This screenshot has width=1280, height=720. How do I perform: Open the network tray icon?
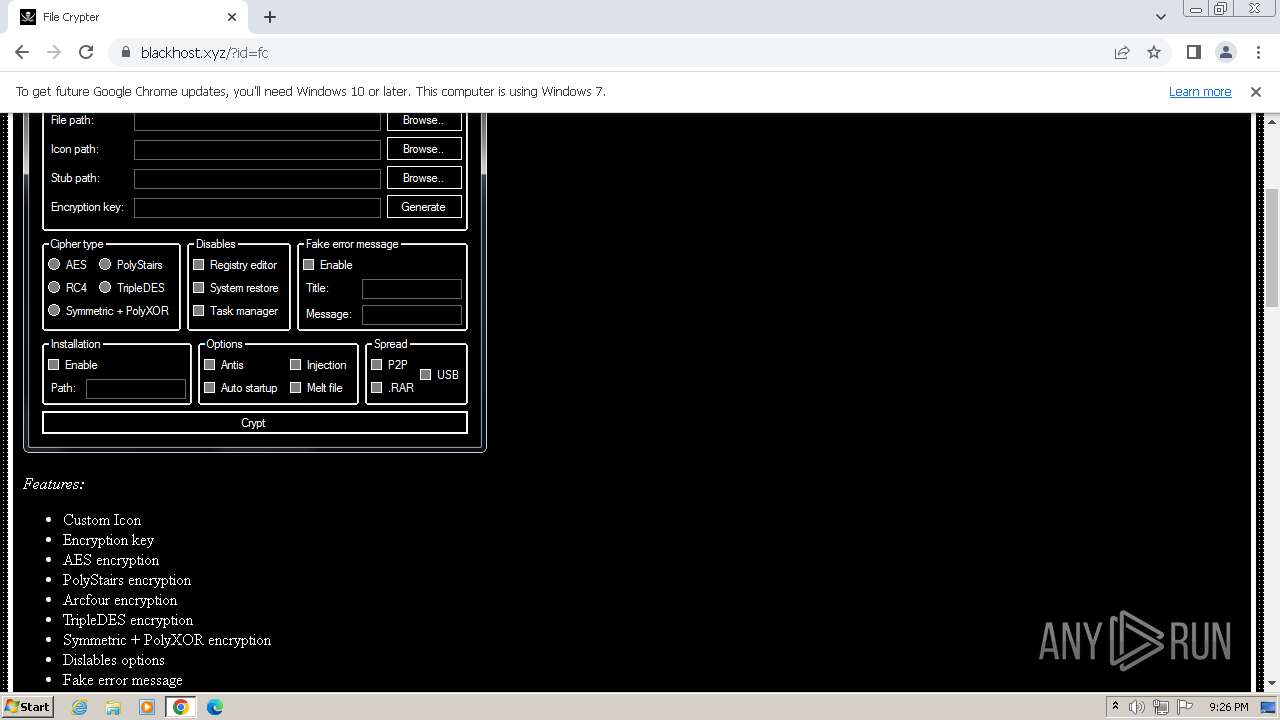point(1160,706)
